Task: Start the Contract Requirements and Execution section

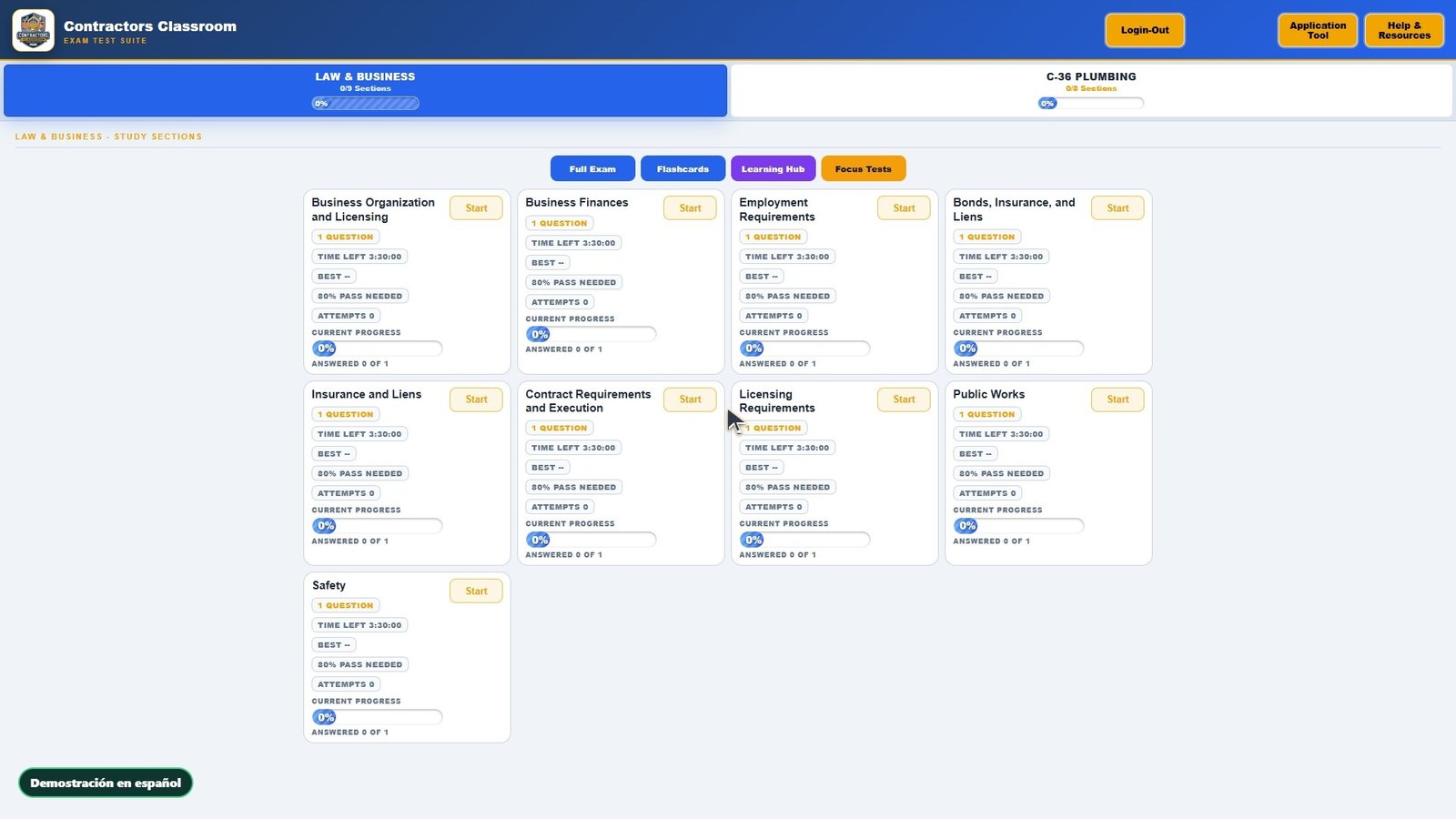Action: point(690,399)
